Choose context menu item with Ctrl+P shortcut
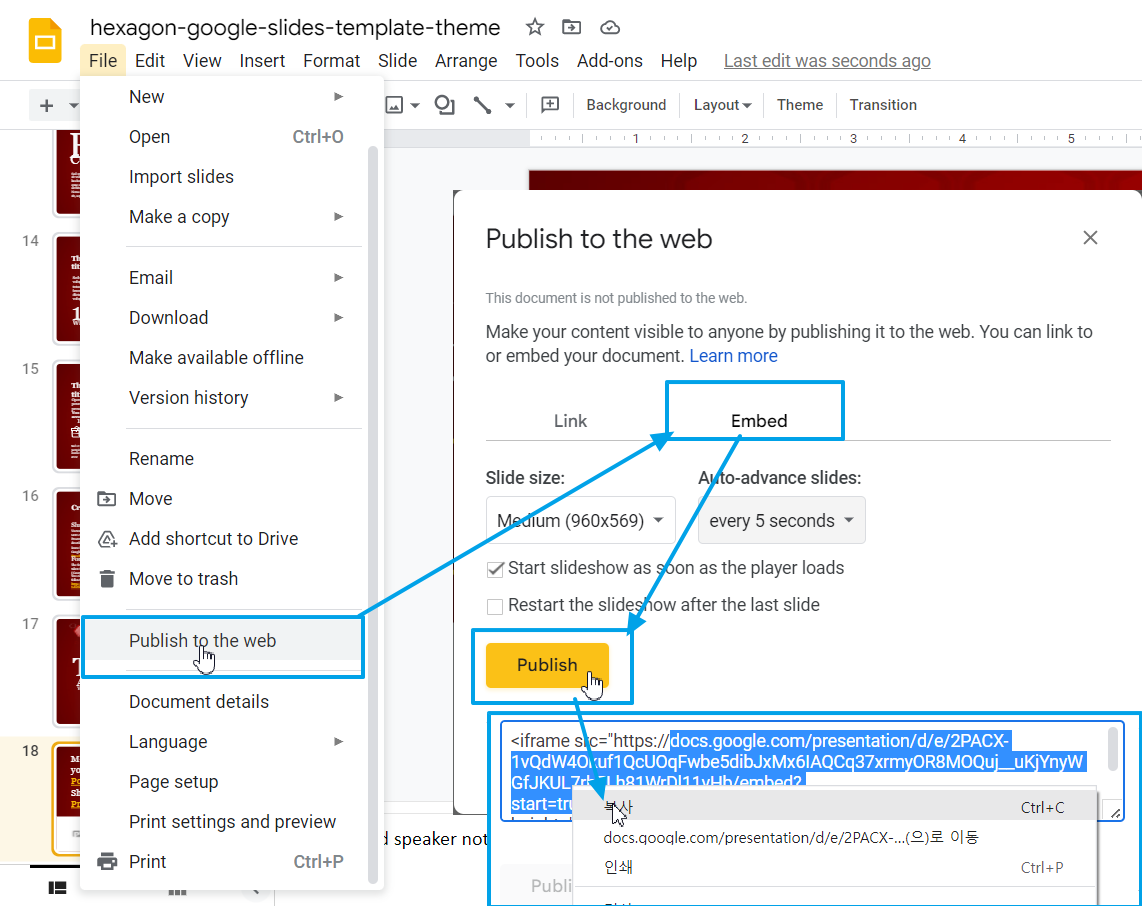The image size is (1142, 906). pos(835,867)
